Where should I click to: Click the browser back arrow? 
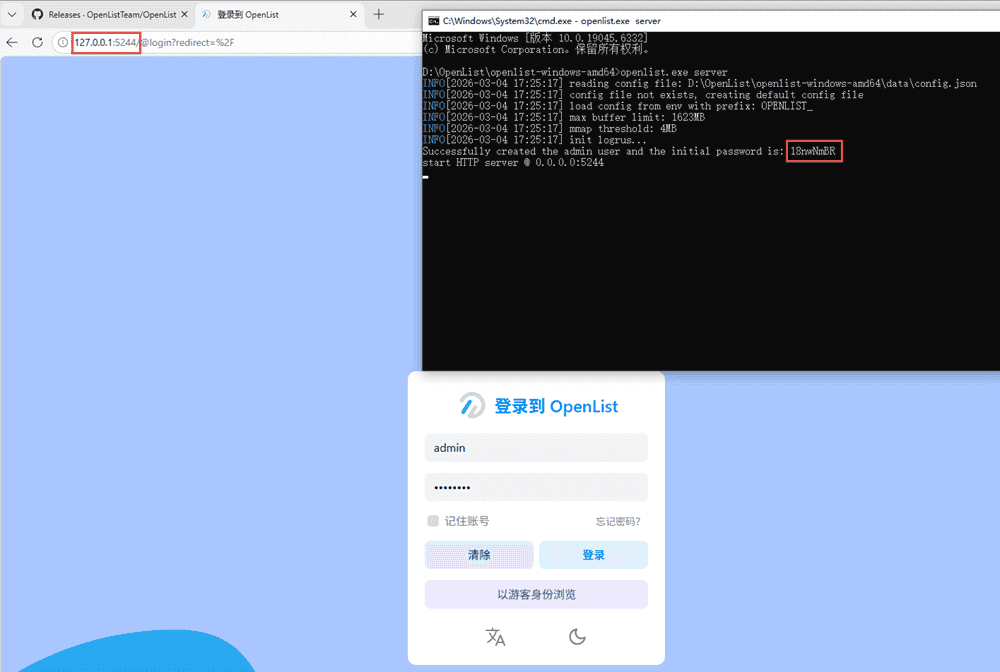(x=12, y=43)
